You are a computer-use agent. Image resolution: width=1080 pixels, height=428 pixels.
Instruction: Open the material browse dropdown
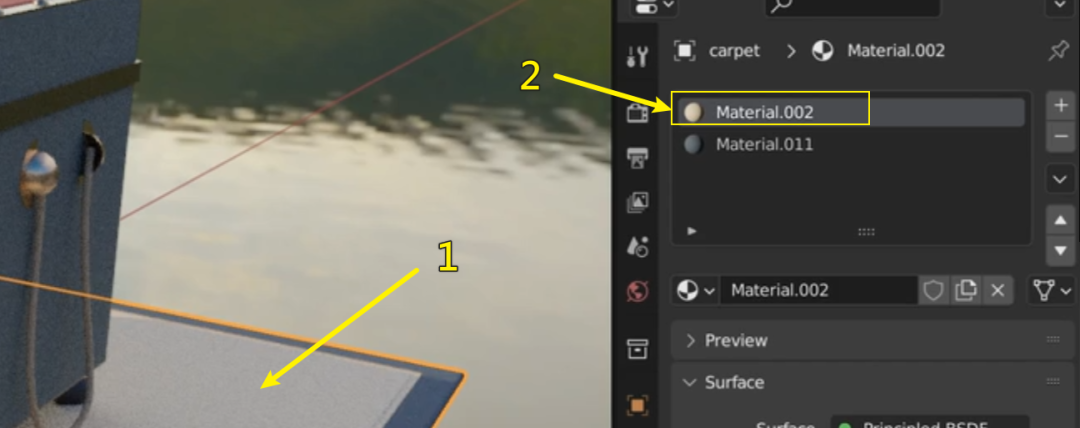(695, 291)
